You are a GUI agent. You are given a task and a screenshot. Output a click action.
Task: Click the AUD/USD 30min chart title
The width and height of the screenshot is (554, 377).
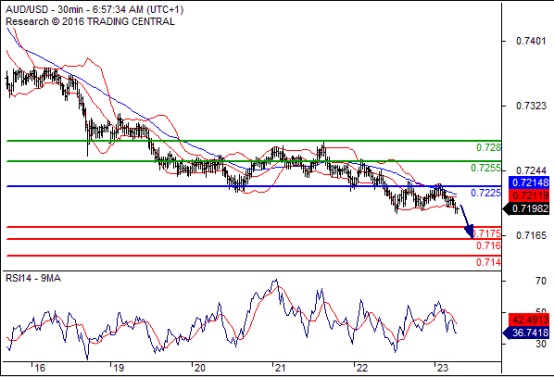tap(94, 9)
